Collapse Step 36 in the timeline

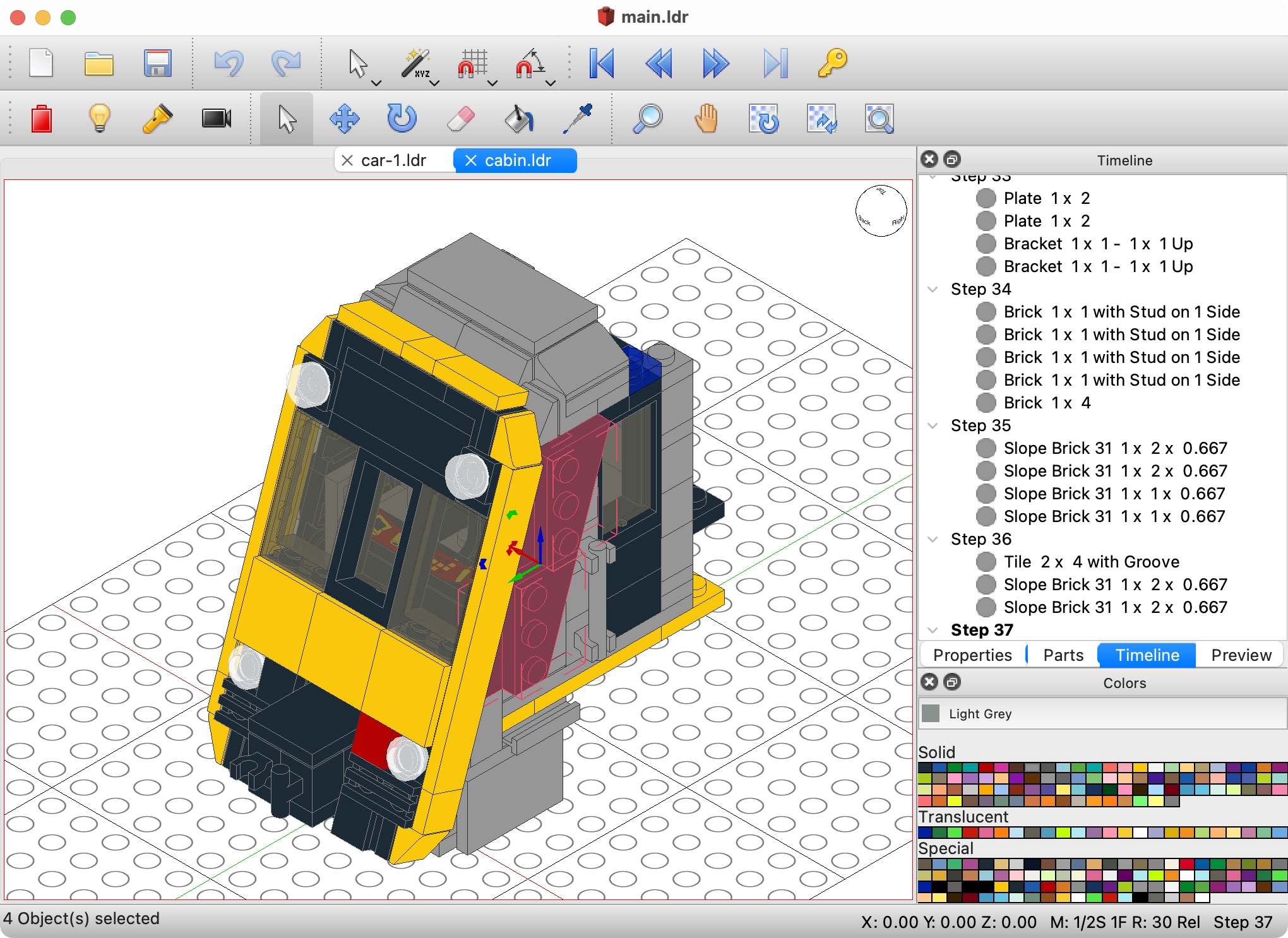coord(933,539)
